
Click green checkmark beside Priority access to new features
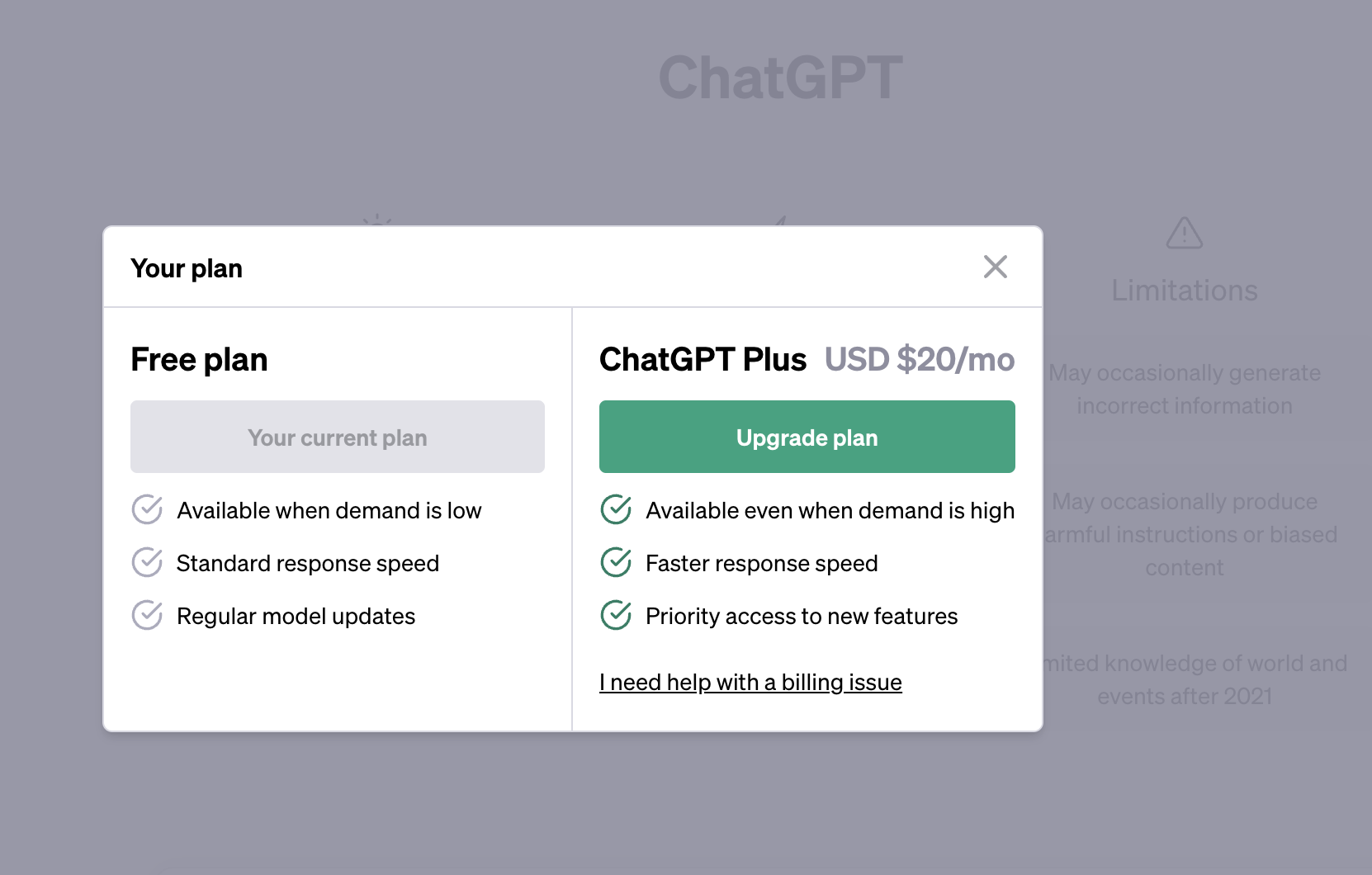pos(616,615)
